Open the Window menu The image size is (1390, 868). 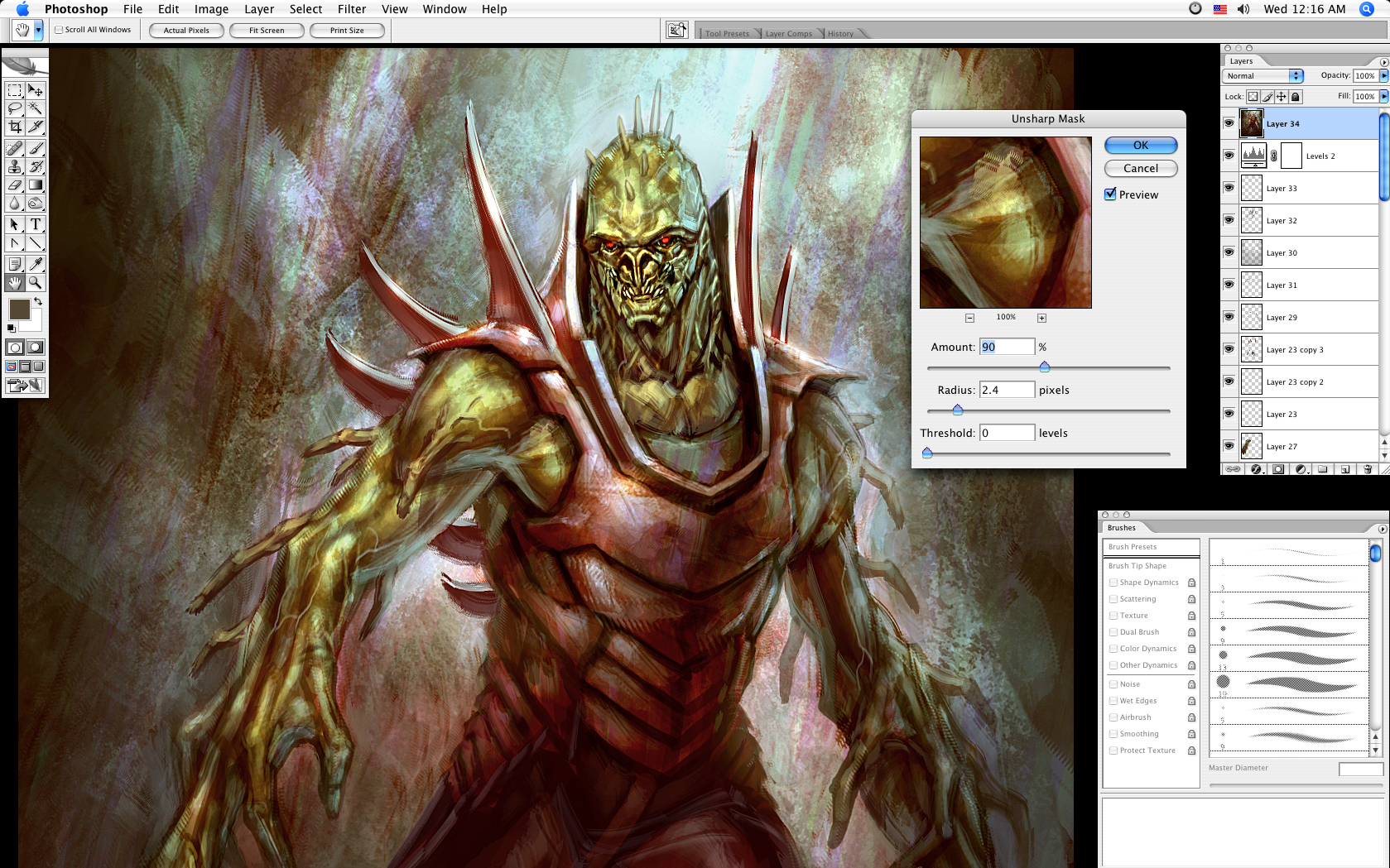point(445,9)
